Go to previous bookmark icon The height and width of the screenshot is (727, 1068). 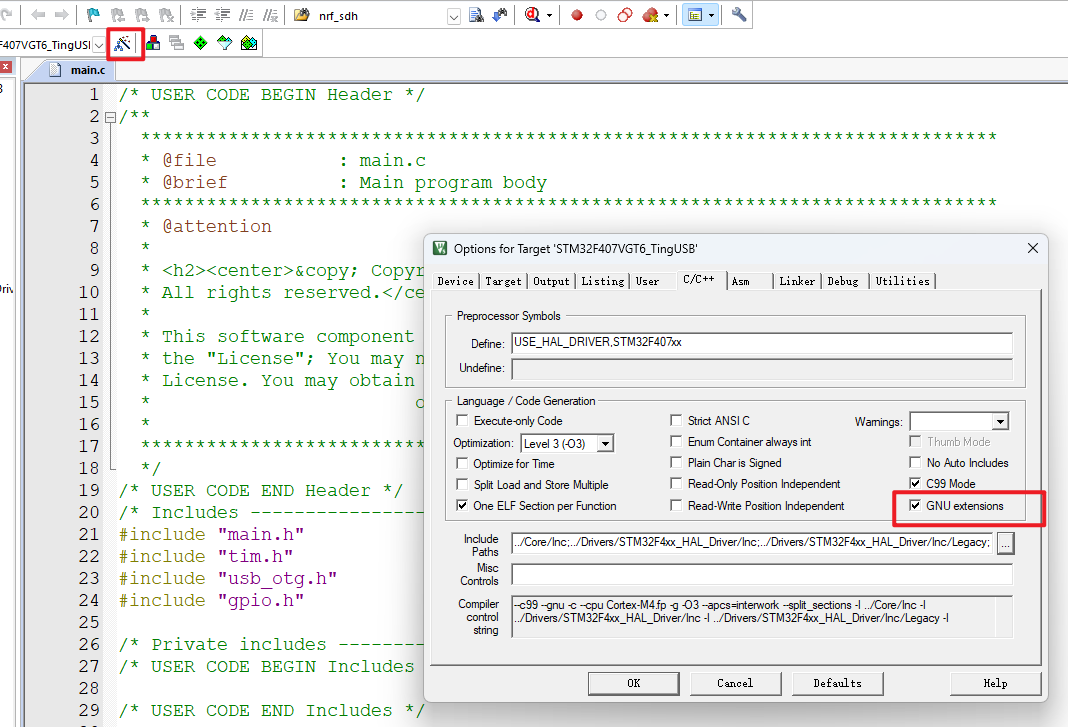117,14
